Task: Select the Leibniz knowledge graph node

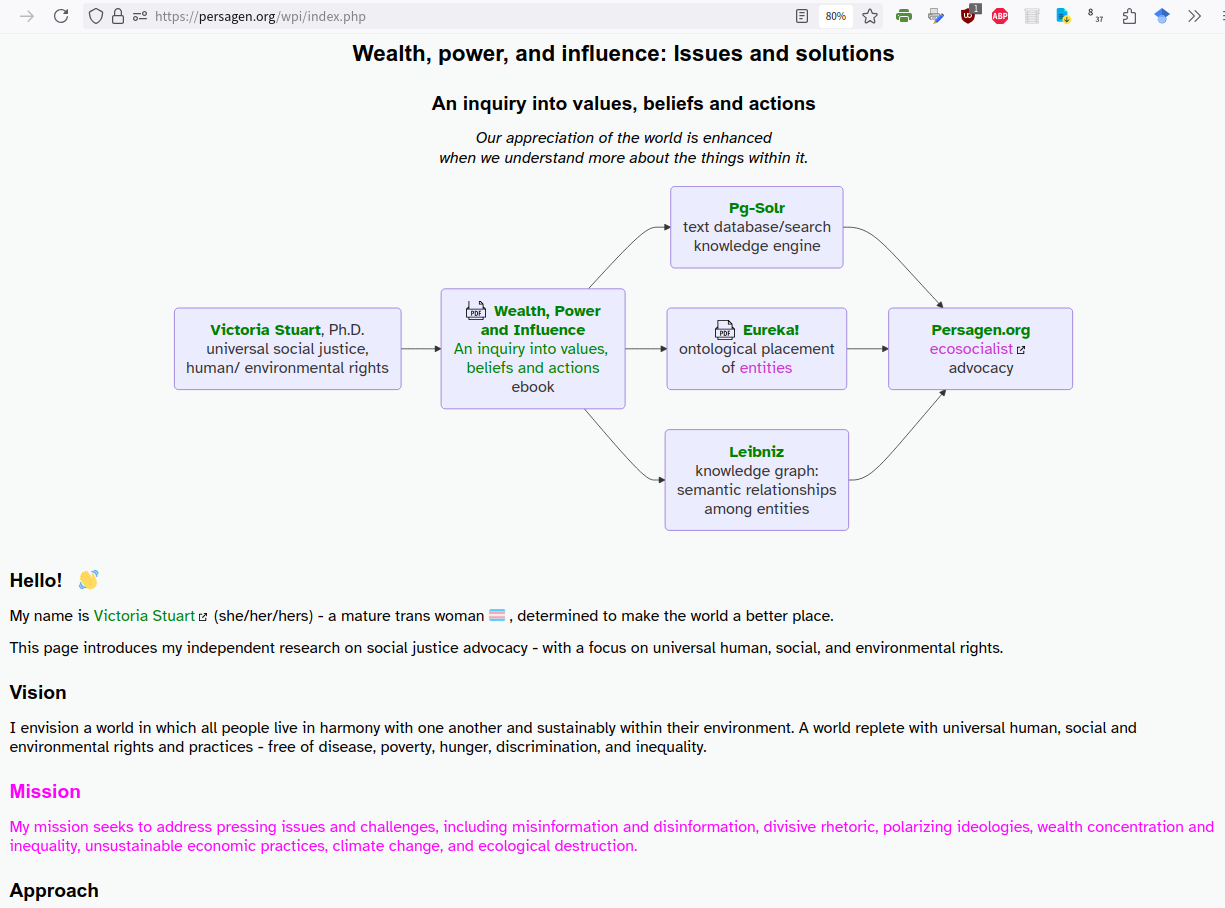Action: [x=757, y=480]
